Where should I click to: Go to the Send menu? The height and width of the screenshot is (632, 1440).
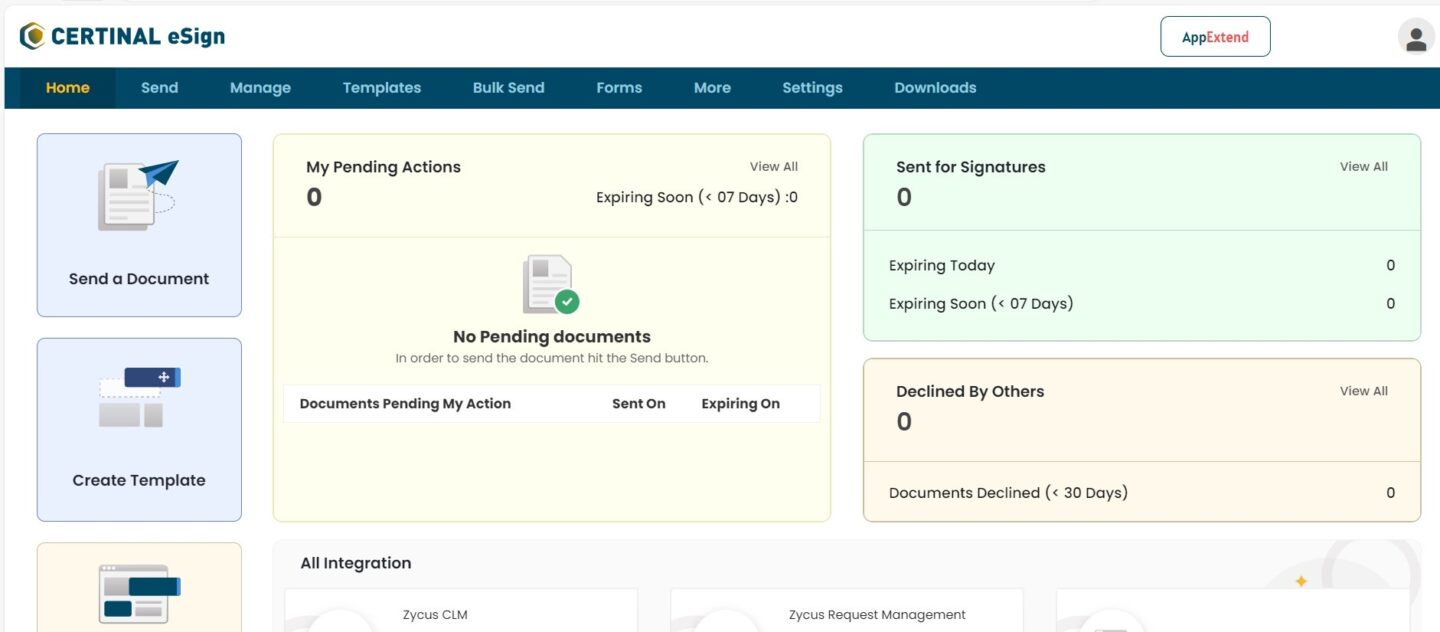click(x=159, y=88)
